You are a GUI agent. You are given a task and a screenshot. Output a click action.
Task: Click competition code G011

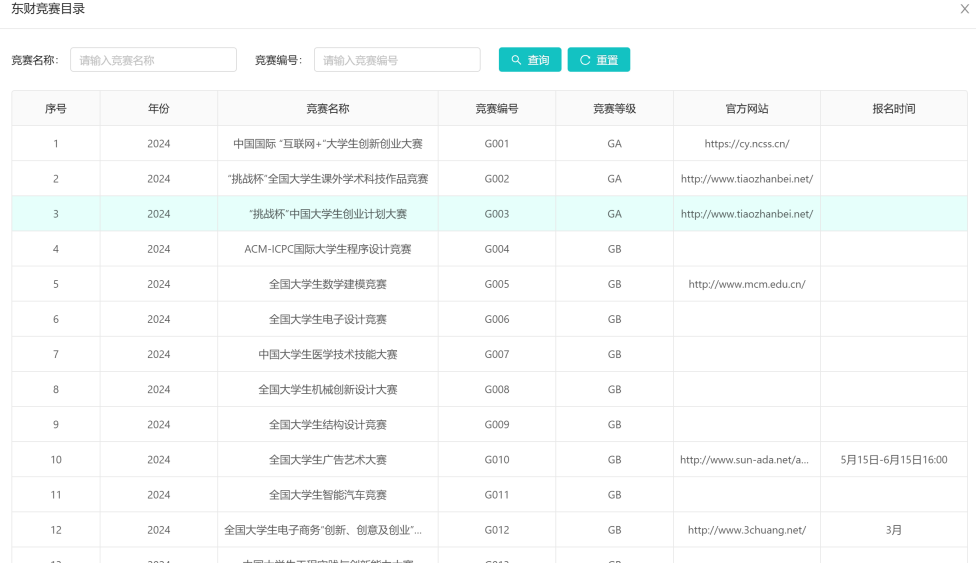(x=497, y=495)
